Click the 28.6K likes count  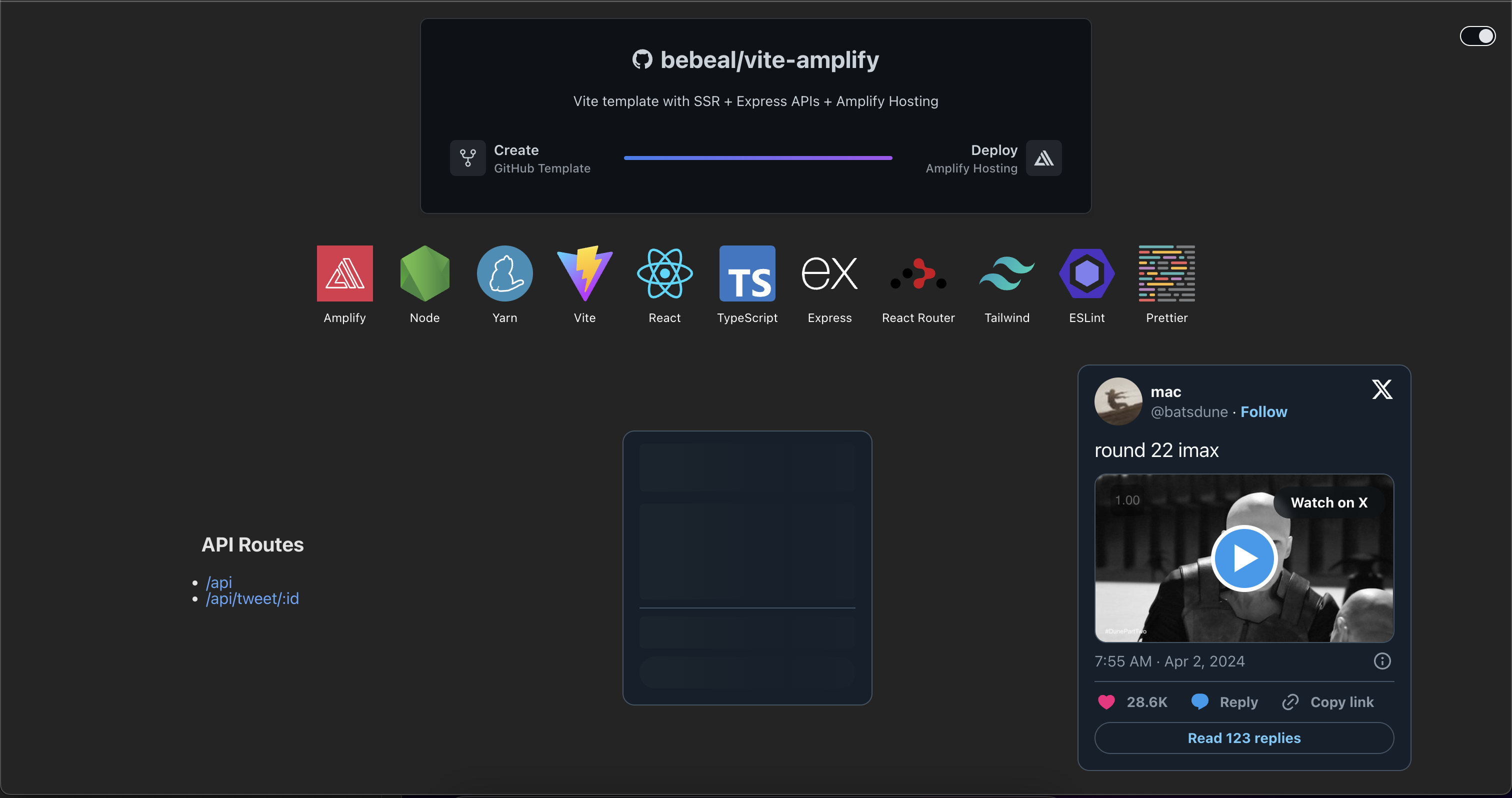point(1146,702)
